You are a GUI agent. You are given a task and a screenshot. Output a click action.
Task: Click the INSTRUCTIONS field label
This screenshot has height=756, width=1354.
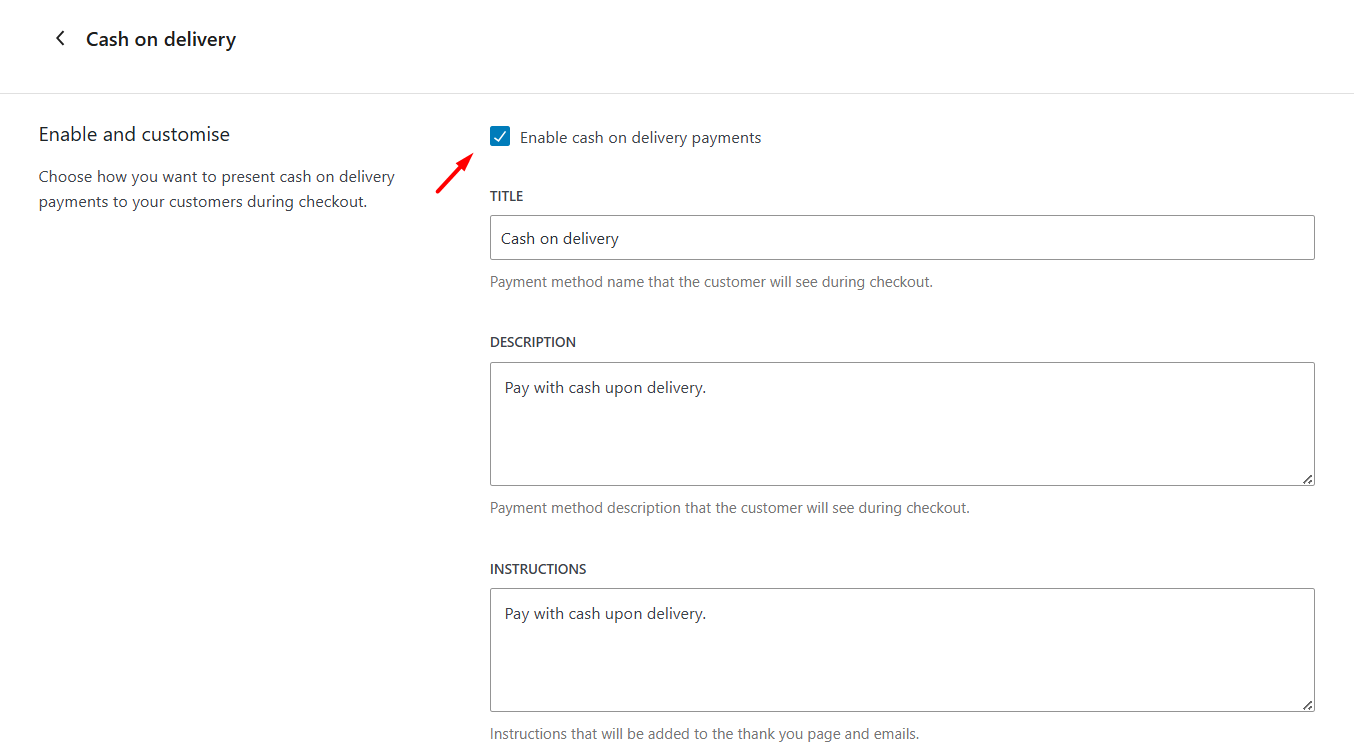pyautogui.click(x=538, y=569)
